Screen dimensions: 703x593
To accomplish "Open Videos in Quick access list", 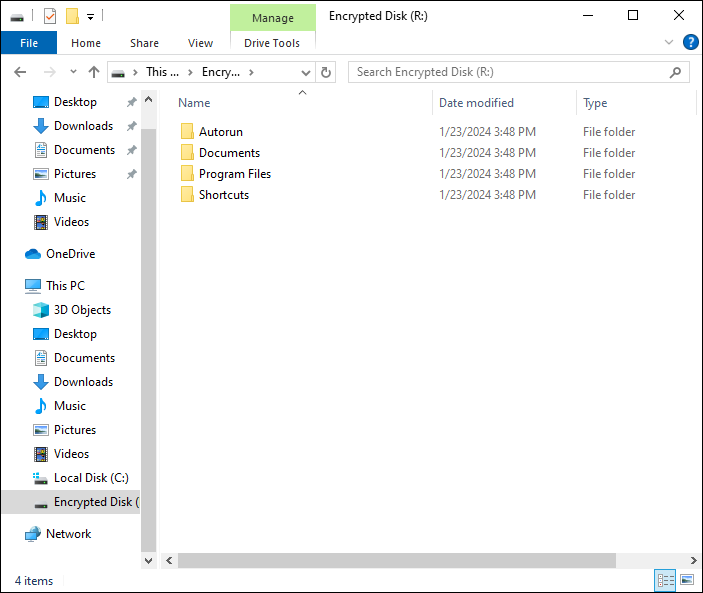I will [x=71, y=222].
